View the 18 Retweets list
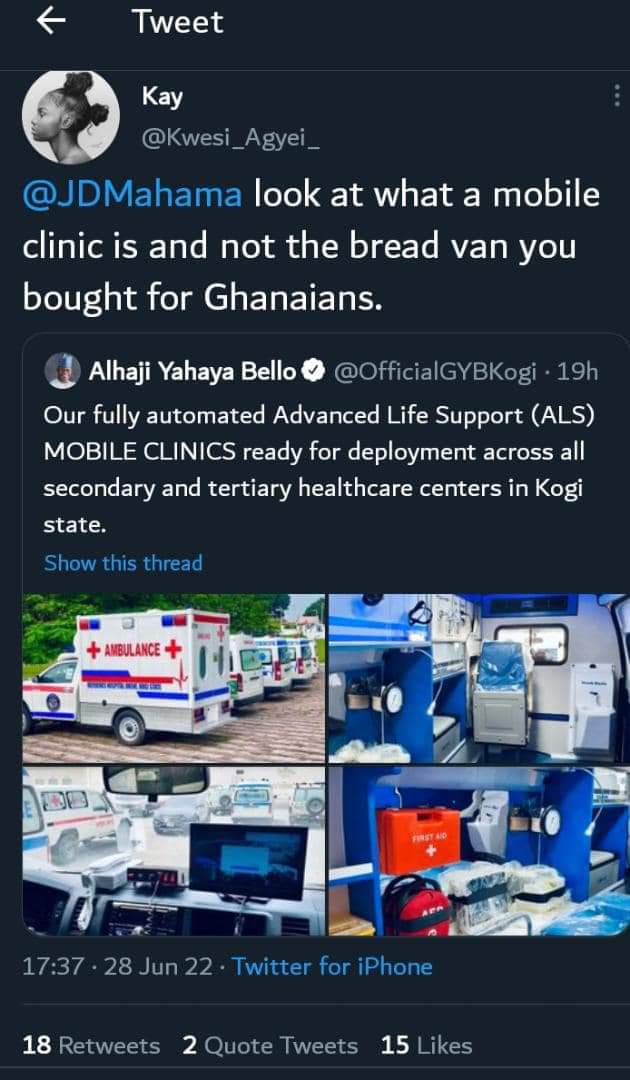The width and height of the screenshot is (630, 1080). (x=91, y=1046)
